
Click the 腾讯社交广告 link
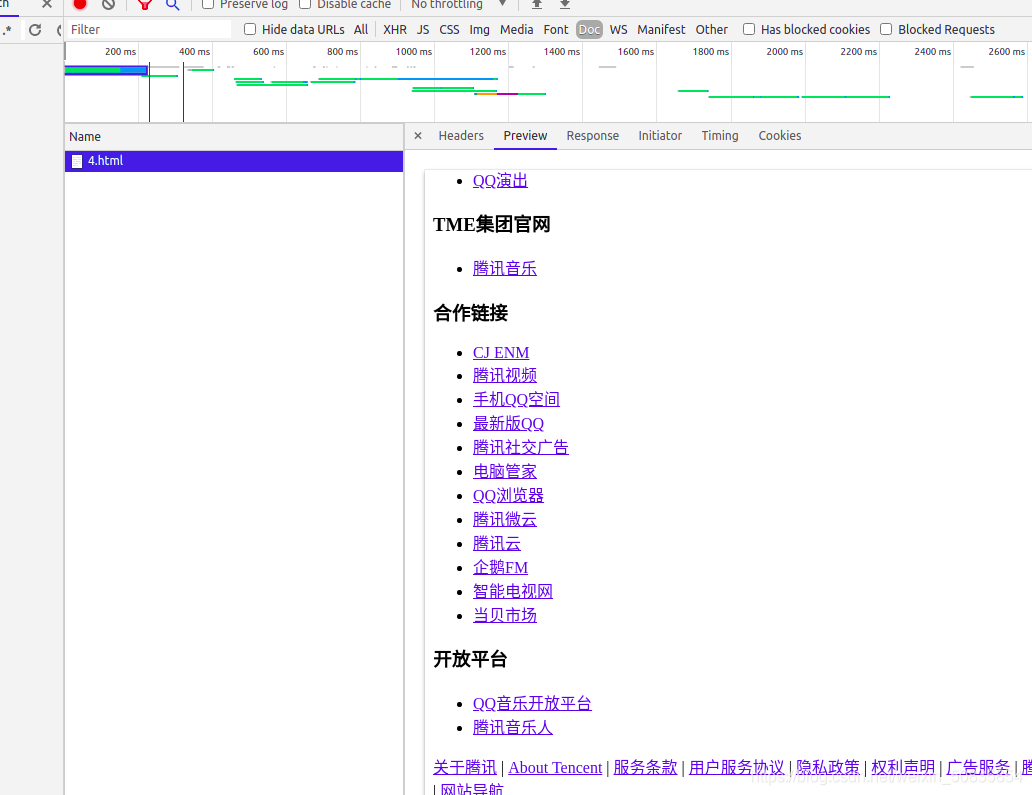(x=521, y=448)
